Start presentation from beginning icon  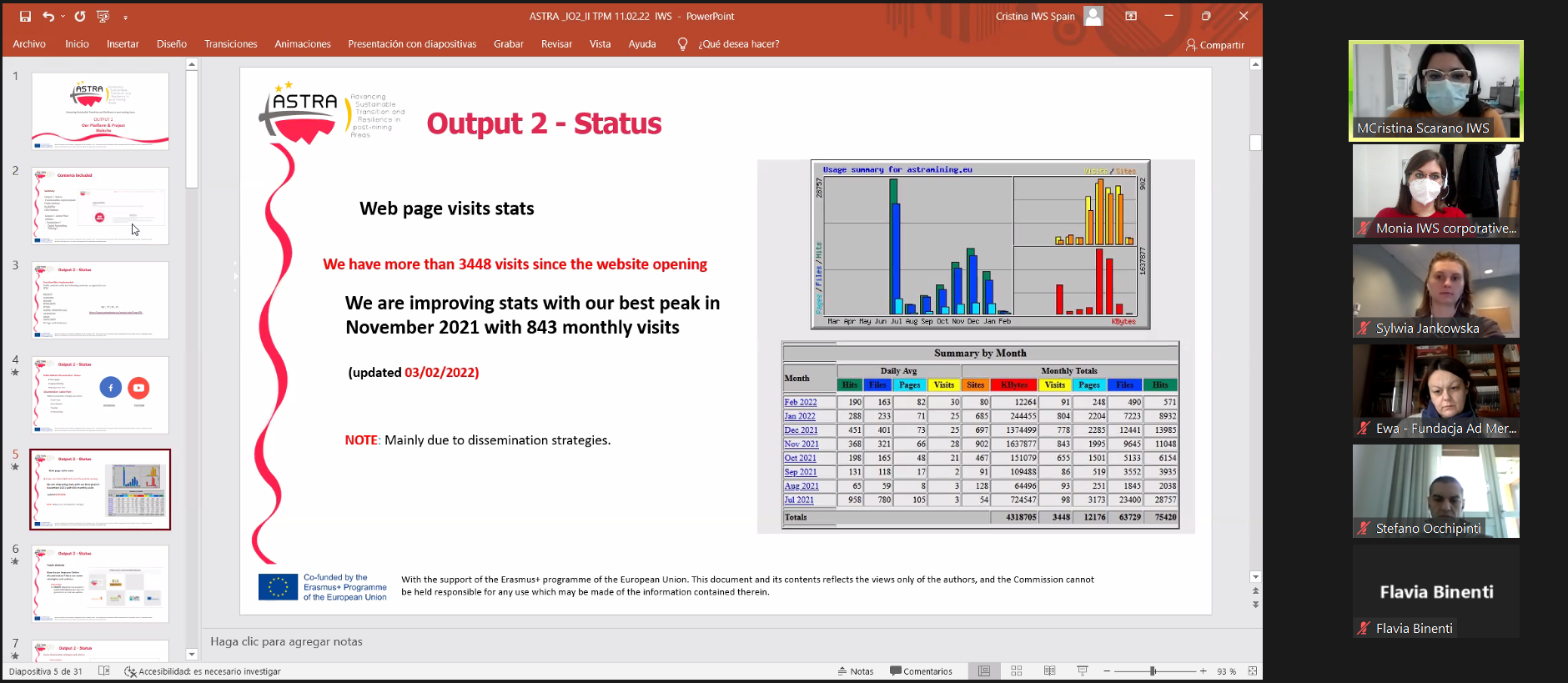coord(103,17)
